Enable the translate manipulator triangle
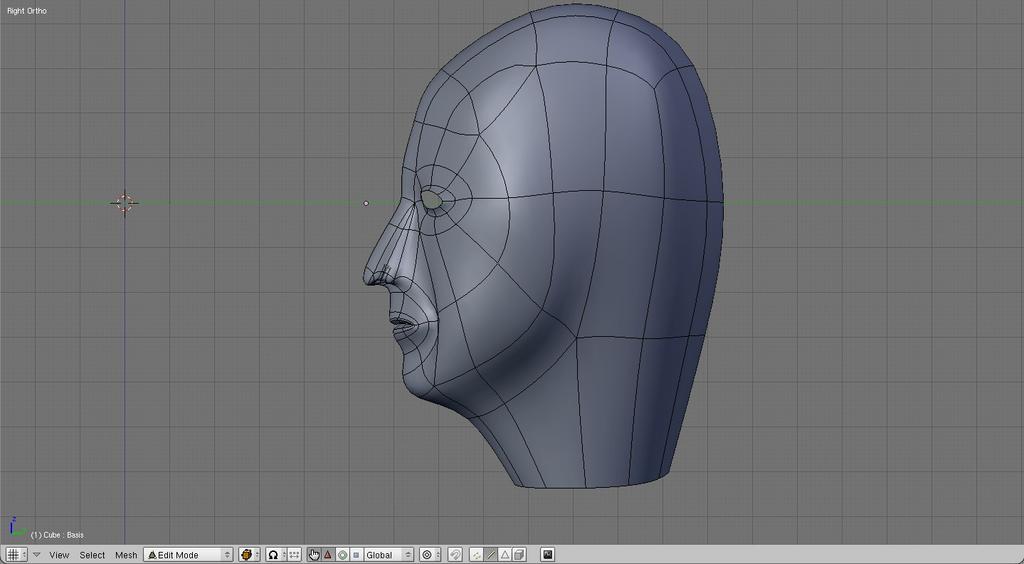Screen dimensions: 1024x564 pos(328,555)
